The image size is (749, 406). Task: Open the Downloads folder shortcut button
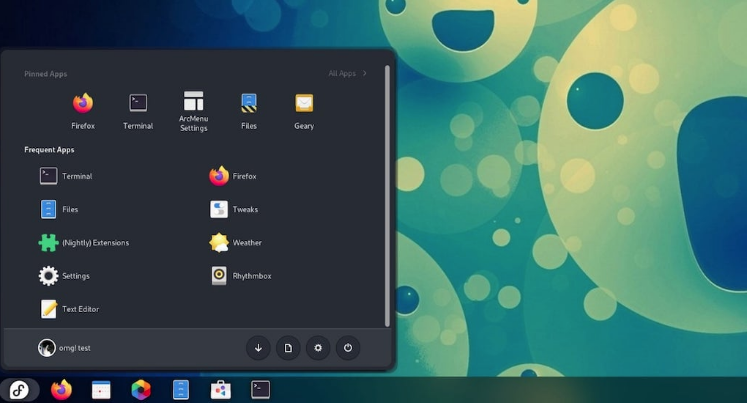point(258,348)
